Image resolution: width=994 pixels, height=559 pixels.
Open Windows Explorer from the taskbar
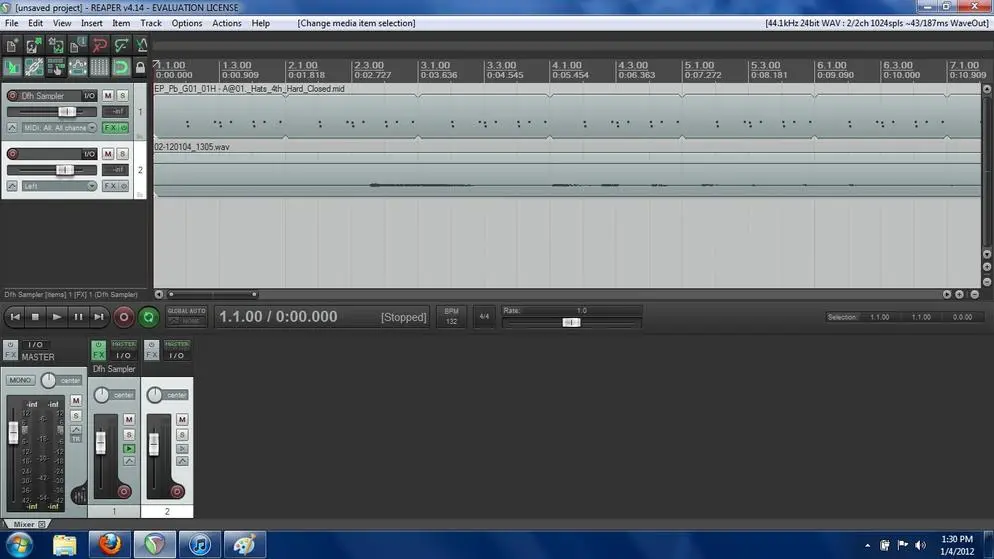pos(64,544)
